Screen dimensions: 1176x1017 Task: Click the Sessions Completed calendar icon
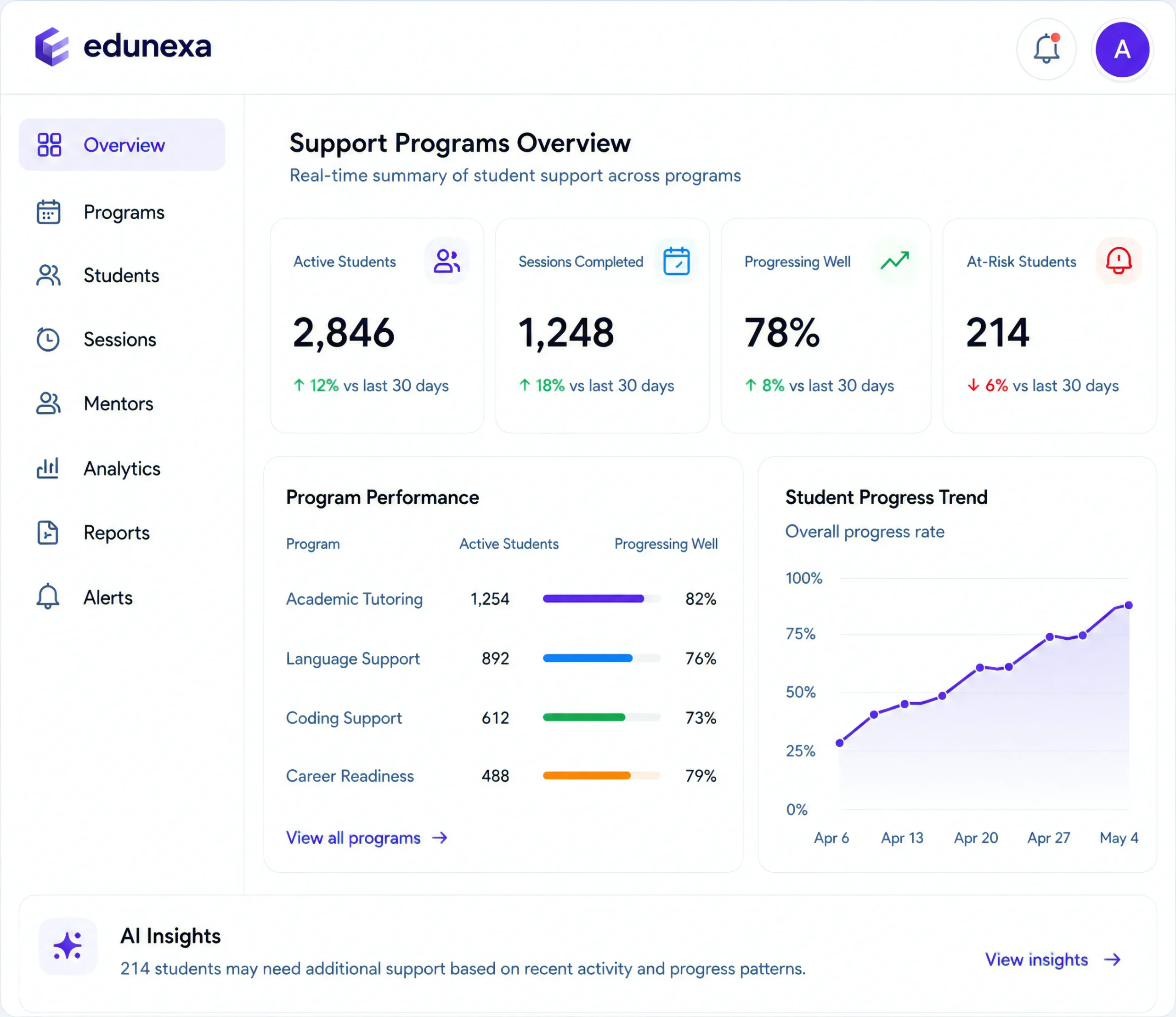click(x=676, y=261)
